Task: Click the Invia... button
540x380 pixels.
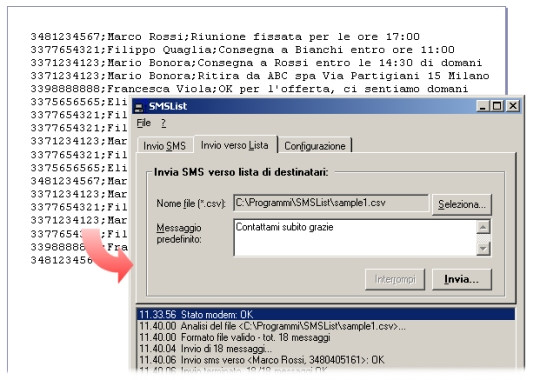Action: coord(461,279)
